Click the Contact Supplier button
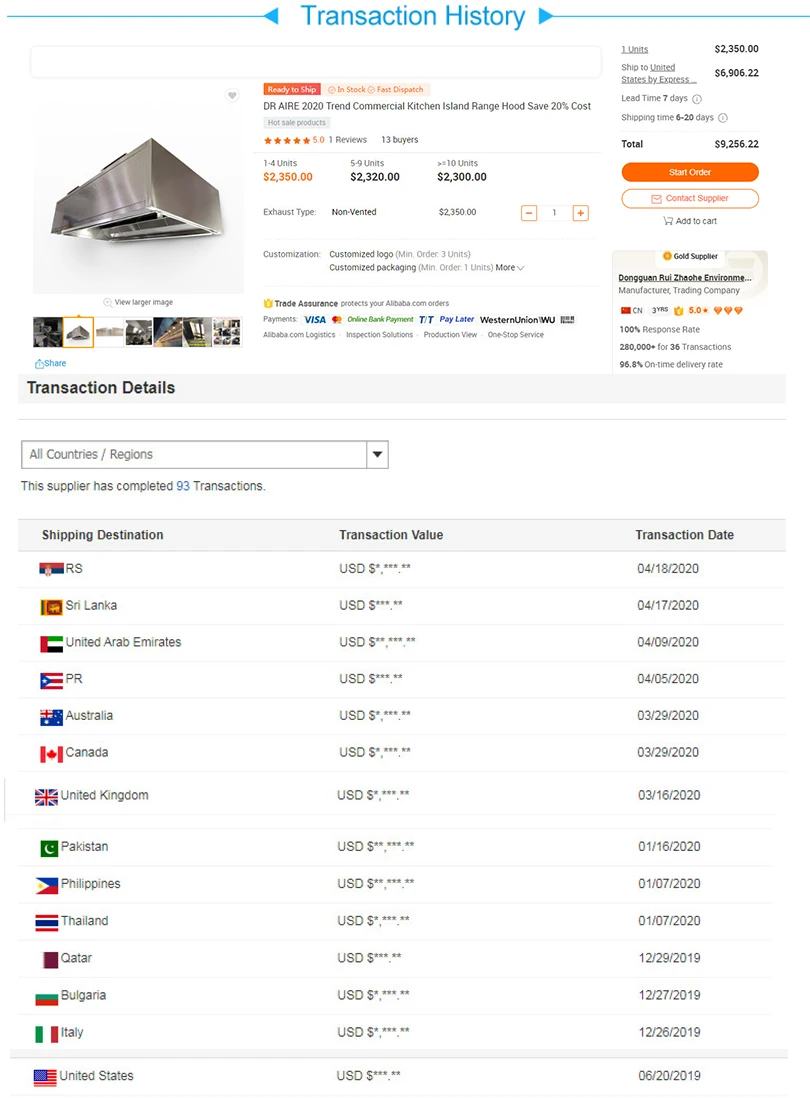The image size is (810, 1098). pyautogui.click(x=689, y=198)
